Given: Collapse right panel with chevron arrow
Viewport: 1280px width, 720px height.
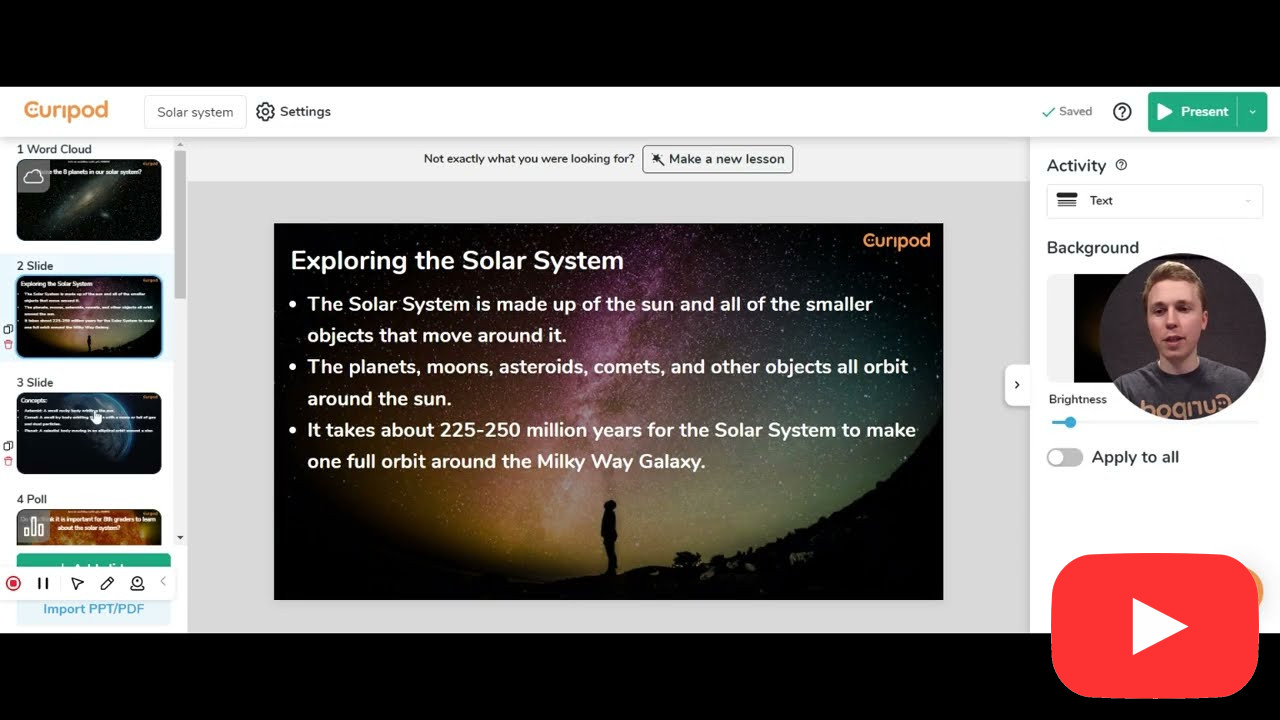Looking at the screenshot, I should coord(1017,385).
